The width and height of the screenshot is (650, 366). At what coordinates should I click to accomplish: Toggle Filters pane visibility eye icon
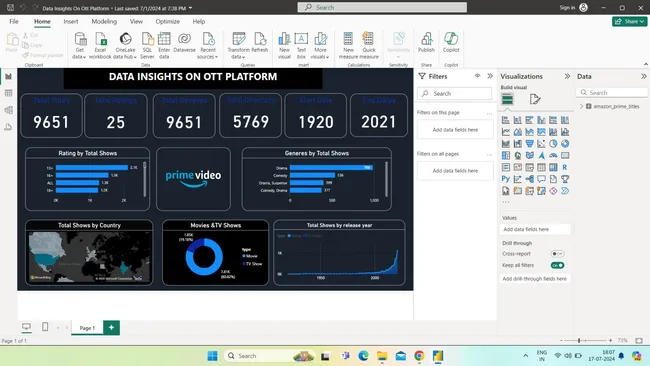tap(478, 76)
